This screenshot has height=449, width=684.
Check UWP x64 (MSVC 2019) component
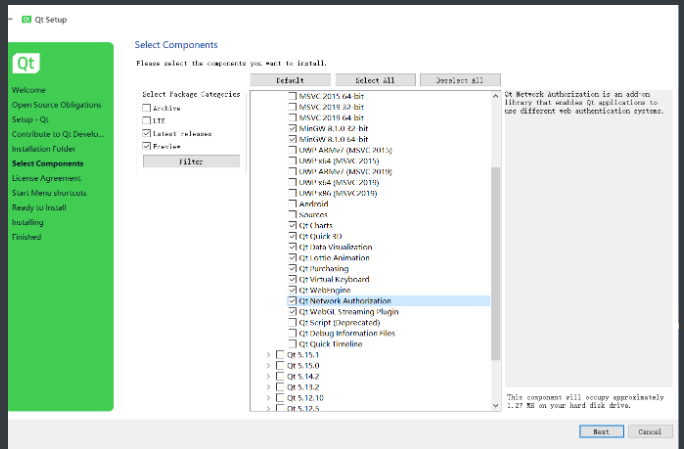click(x=293, y=182)
